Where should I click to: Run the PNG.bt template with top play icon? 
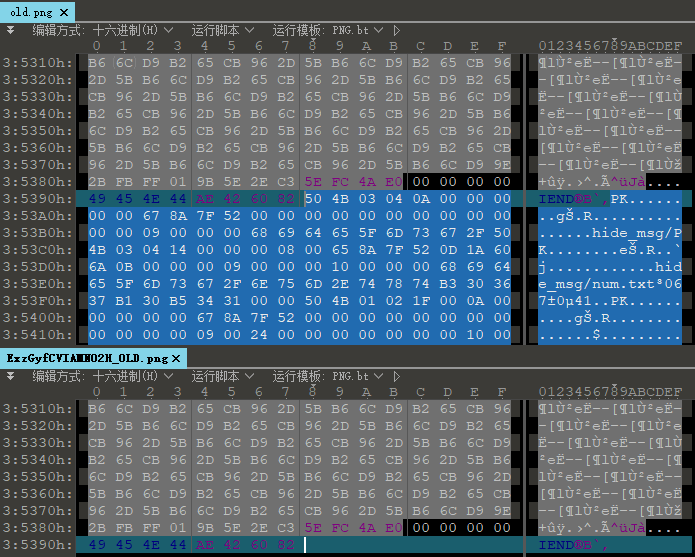[x=397, y=30]
